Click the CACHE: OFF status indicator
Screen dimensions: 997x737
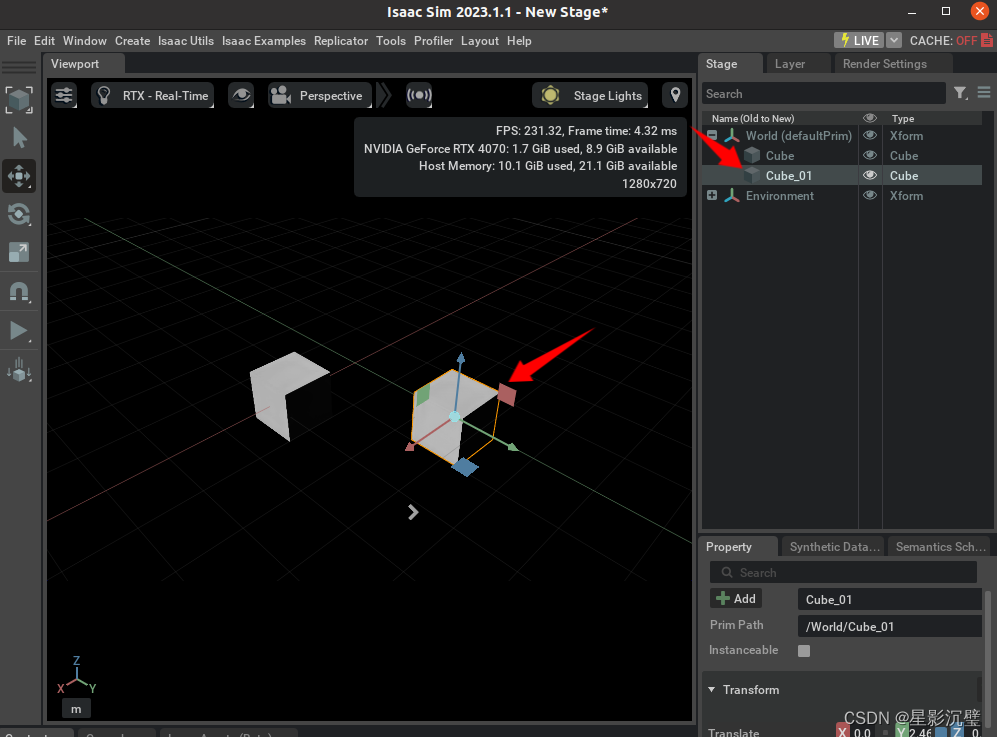[x=951, y=41]
